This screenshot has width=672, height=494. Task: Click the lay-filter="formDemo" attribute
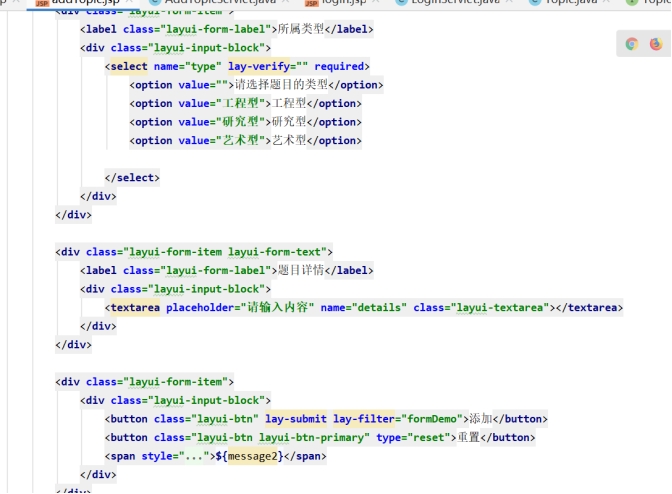(398, 419)
